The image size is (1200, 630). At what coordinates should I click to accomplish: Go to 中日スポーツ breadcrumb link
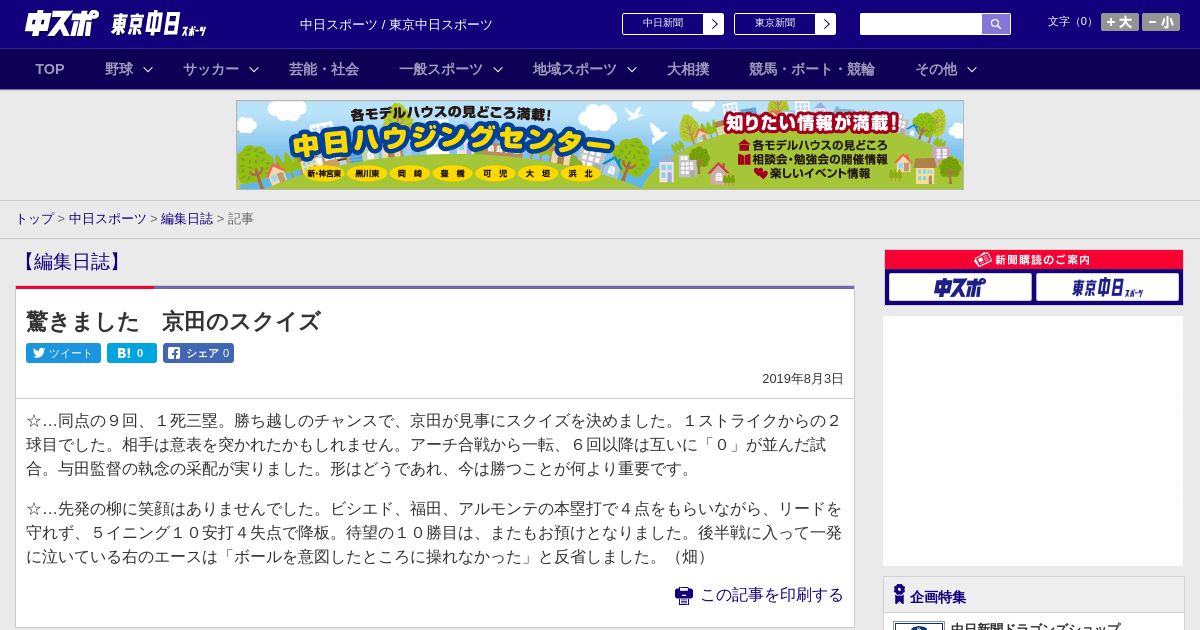pos(108,218)
